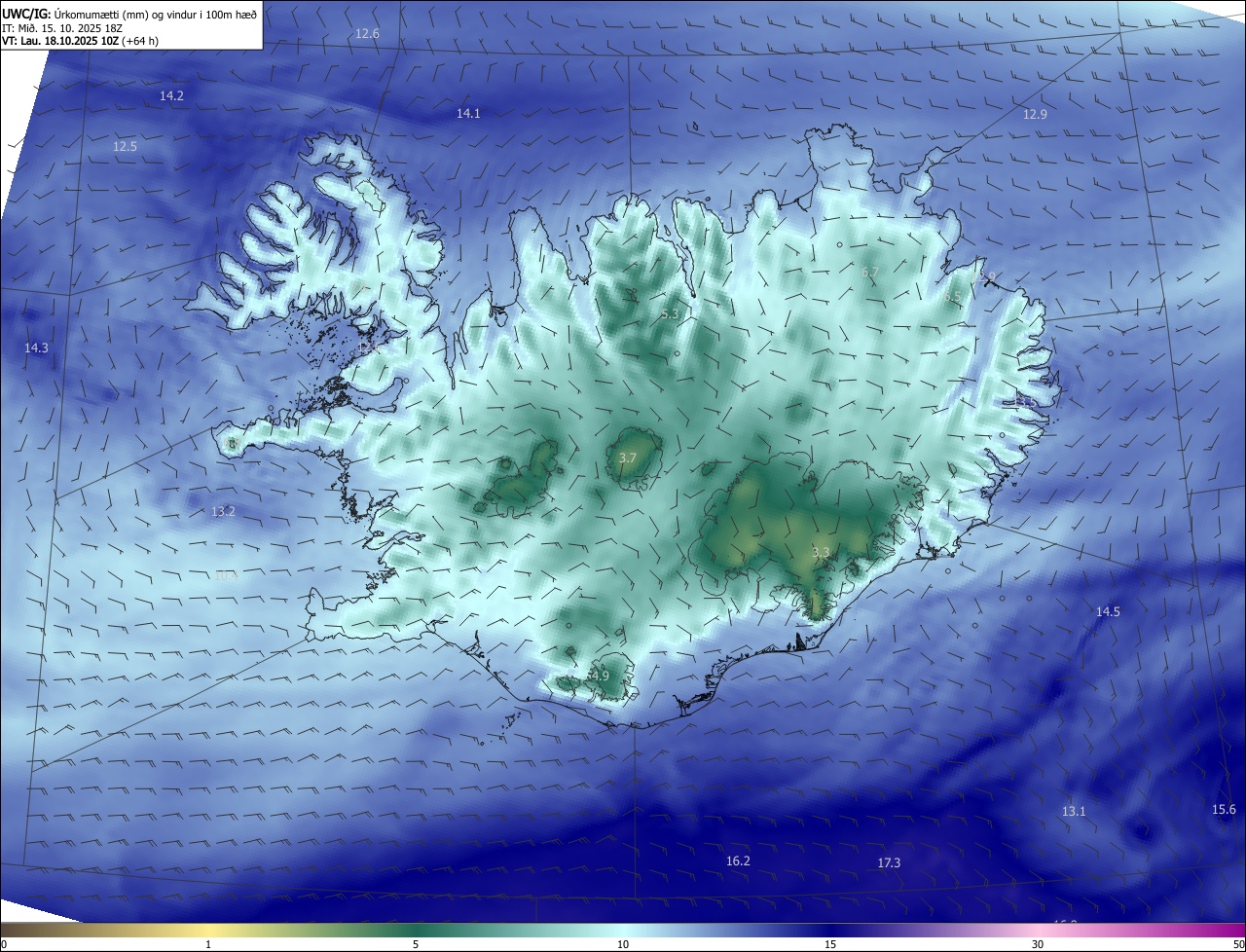Click the 4.9 value near the south coast
Viewport: 1246px width, 952px height.
(x=600, y=676)
